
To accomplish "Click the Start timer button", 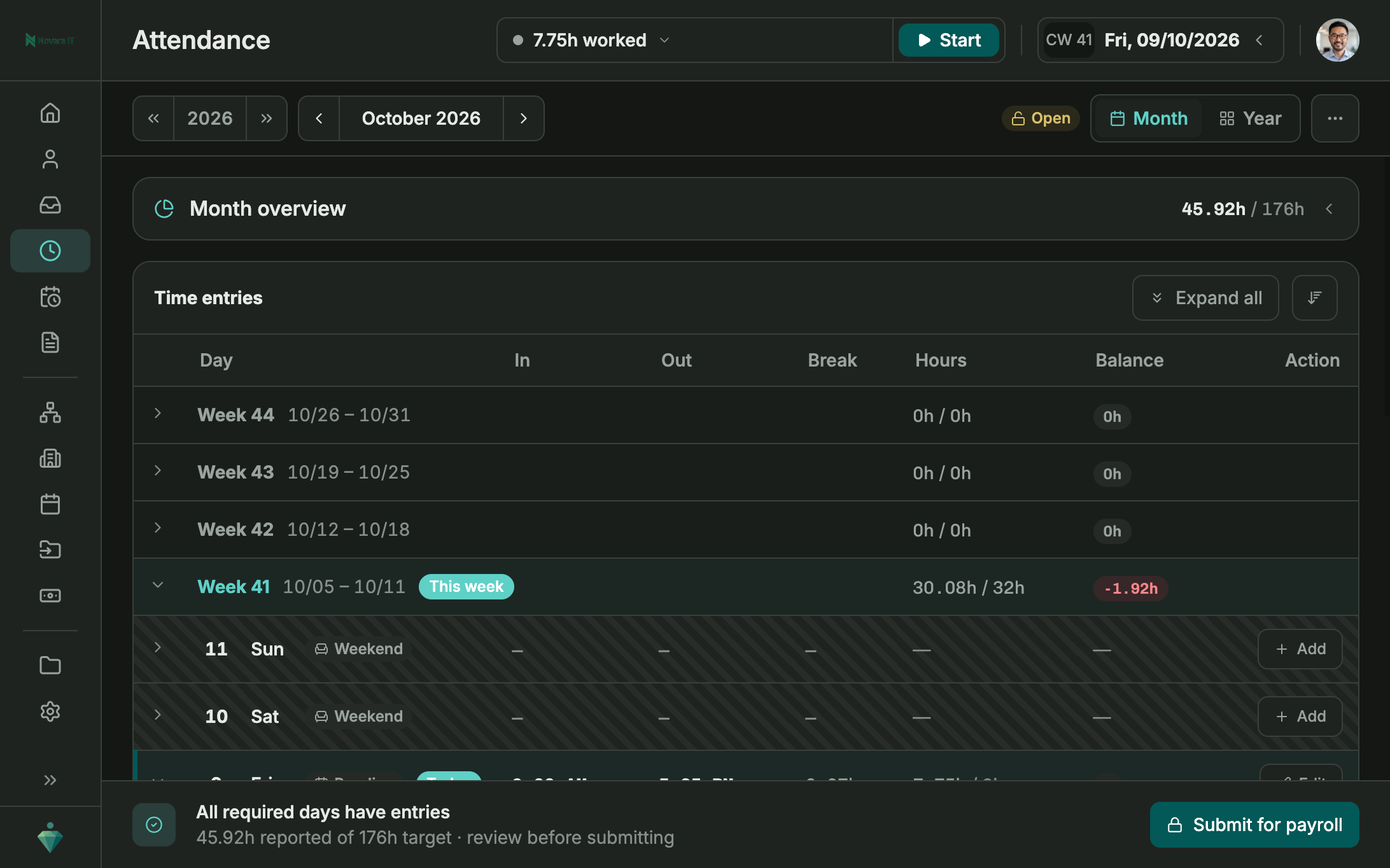I will point(948,40).
